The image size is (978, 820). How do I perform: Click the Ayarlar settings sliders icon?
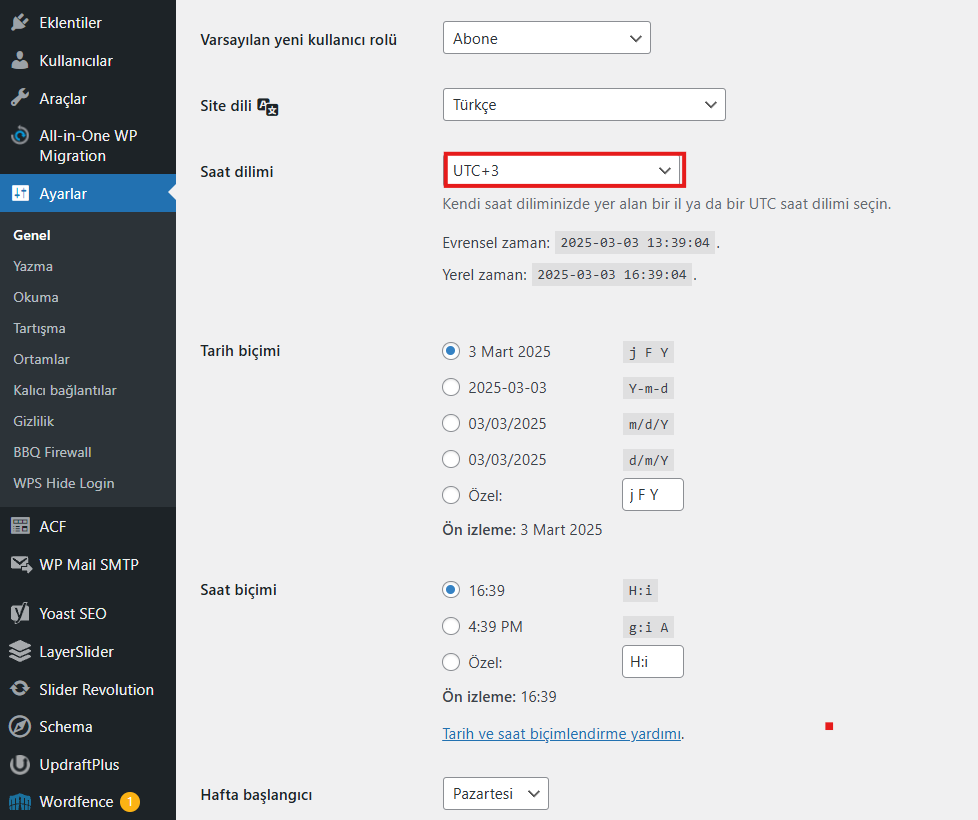[20, 193]
